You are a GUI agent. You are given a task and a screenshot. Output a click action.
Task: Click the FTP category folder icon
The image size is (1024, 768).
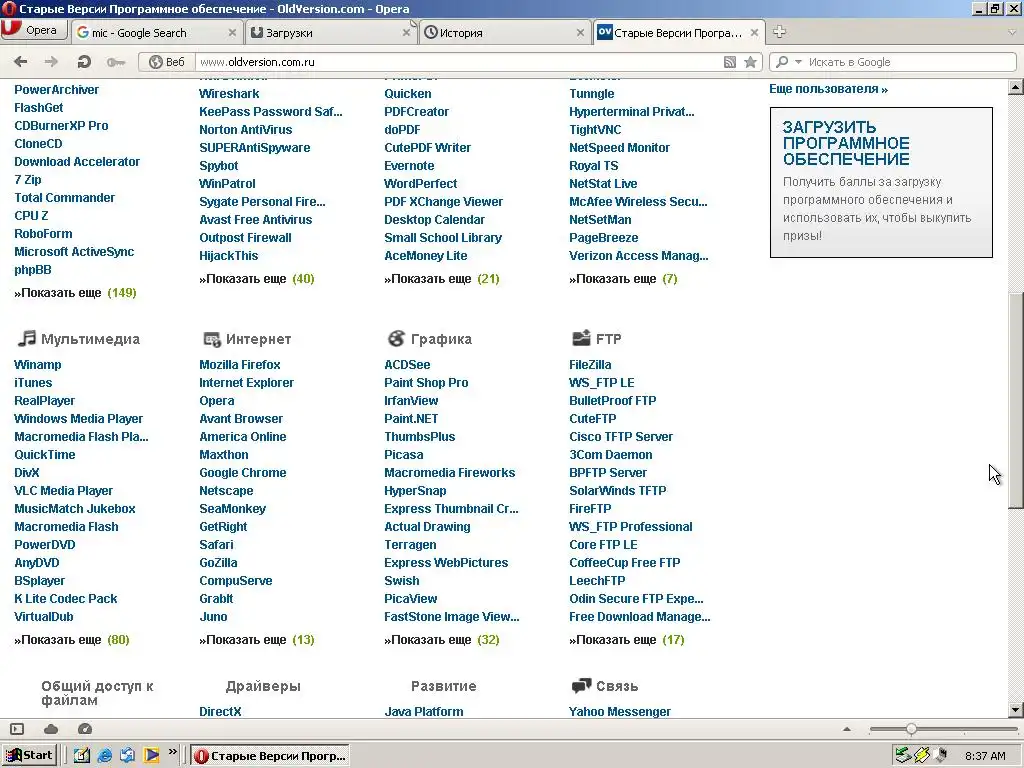[581, 338]
